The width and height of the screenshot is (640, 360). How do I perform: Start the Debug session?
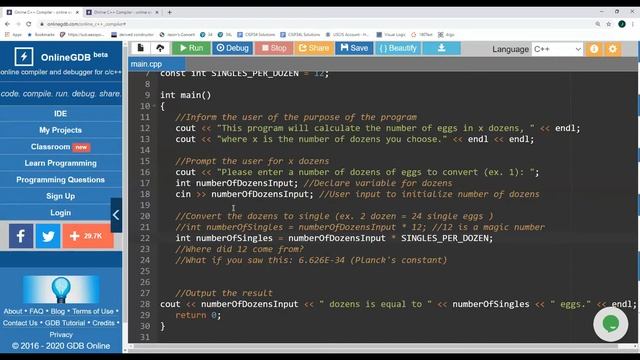coord(233,48)
